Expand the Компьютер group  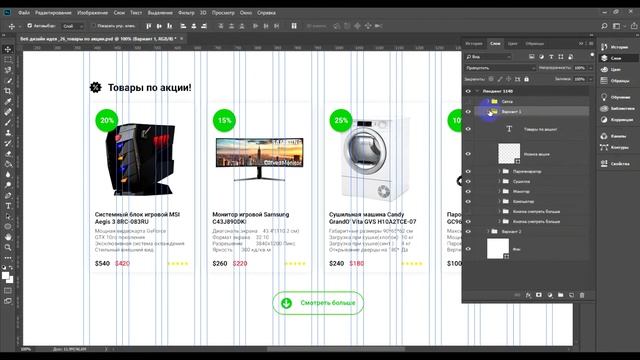point(499,201)
